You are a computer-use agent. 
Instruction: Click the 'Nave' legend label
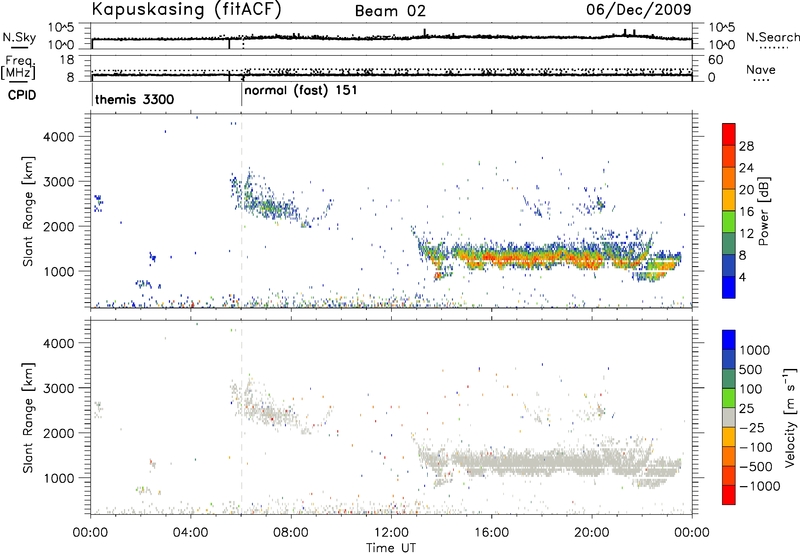(x=761, y=69)
